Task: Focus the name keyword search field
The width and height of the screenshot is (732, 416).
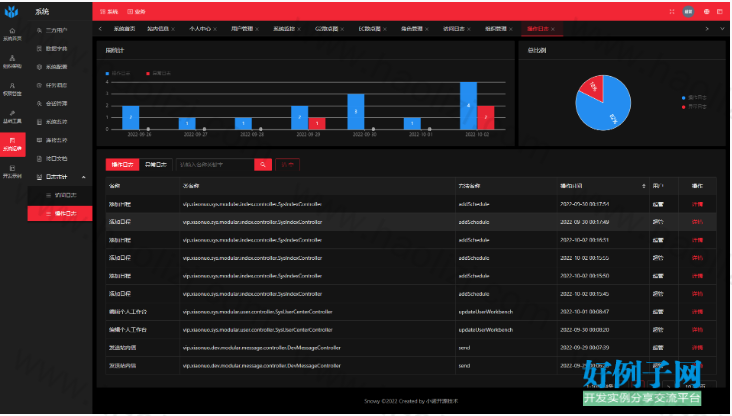Action: click(x=215, y=164)
